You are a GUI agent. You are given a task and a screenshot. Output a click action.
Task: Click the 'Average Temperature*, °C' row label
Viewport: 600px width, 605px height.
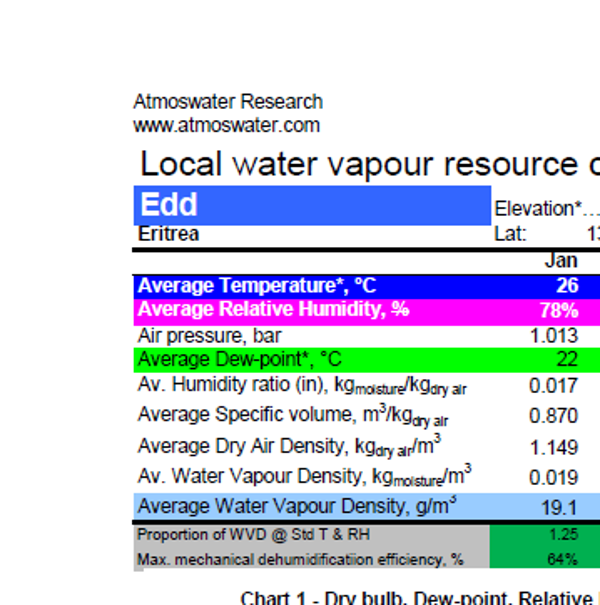coord(256,286)
